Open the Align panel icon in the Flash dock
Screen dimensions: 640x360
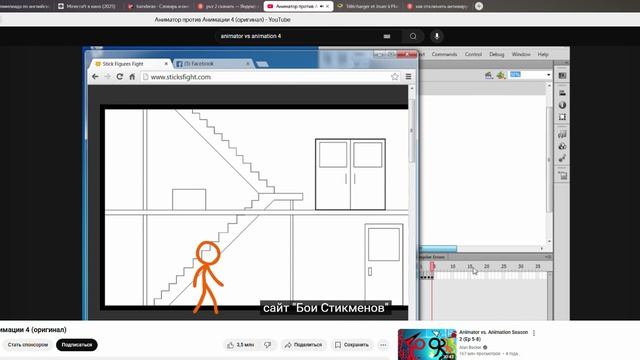(562, 93)
